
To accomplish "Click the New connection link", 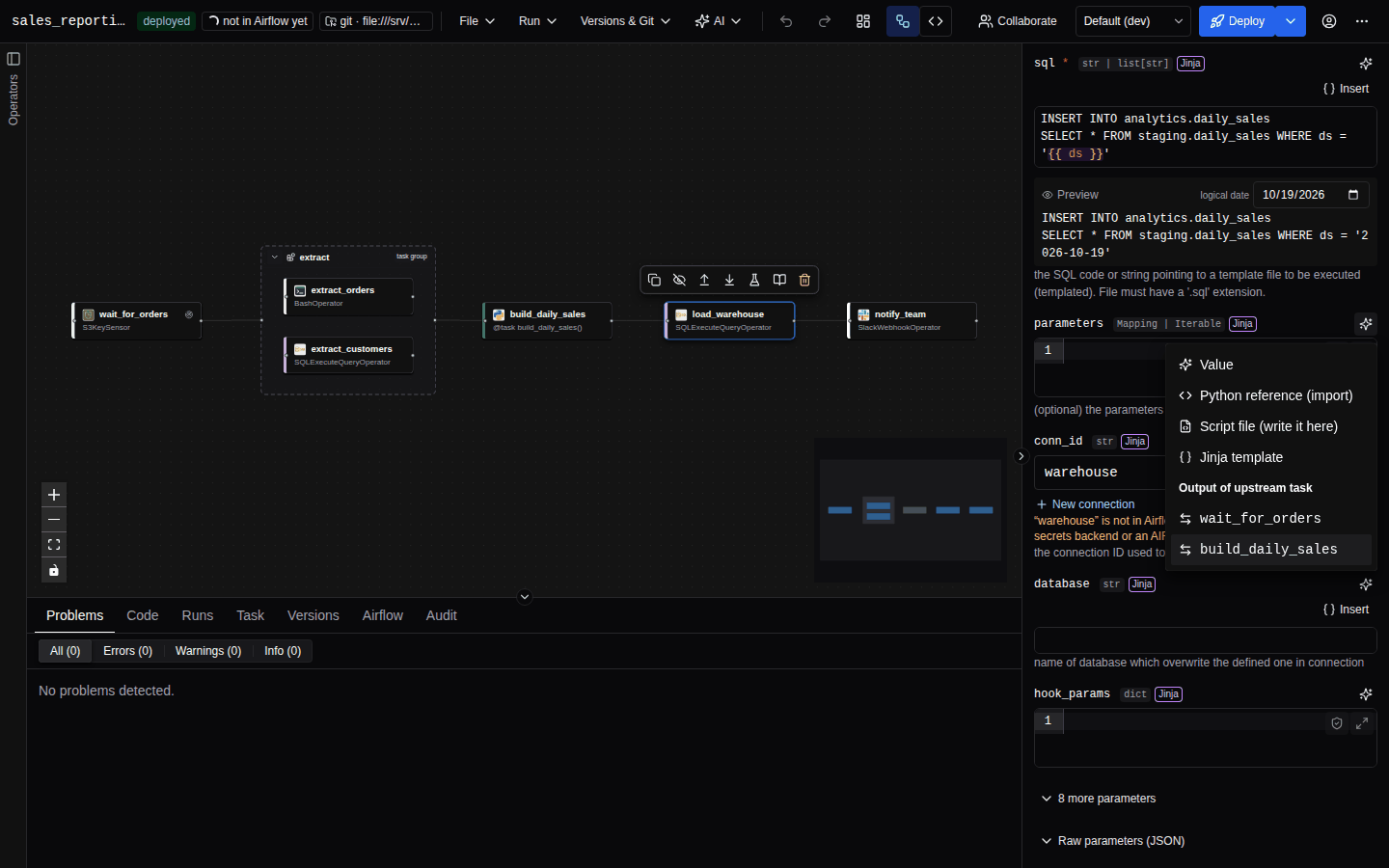I will 1085,504.
